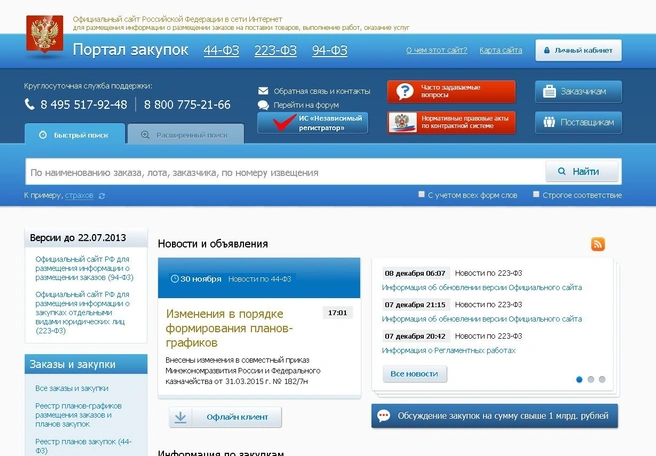Image resolution: width=656 pixels, height=456 pixels.
Task: Click support phone 8 800 775-21-66
Action: 187,105
